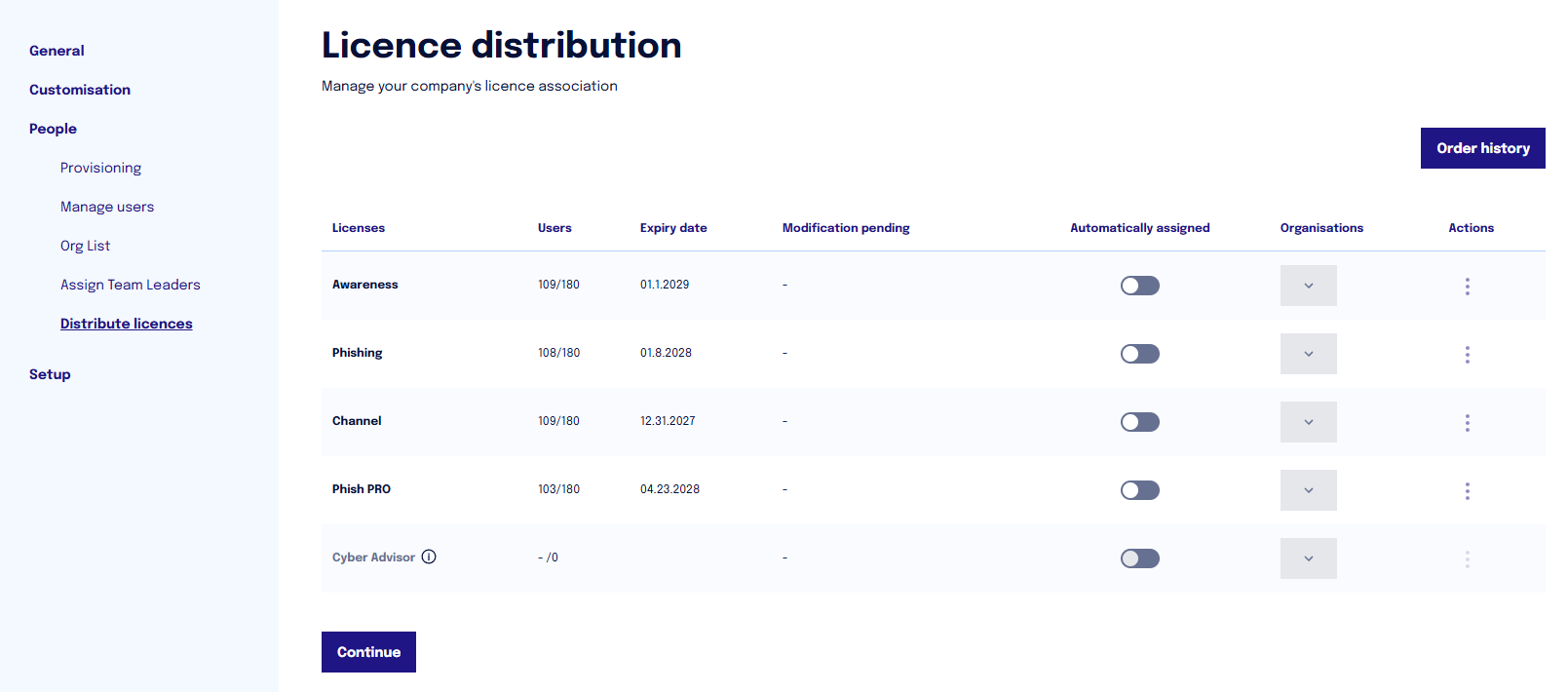Open actions menu for Awareness licence
This screenshot has height=692, width=1568.
(x=1467, y=286)
